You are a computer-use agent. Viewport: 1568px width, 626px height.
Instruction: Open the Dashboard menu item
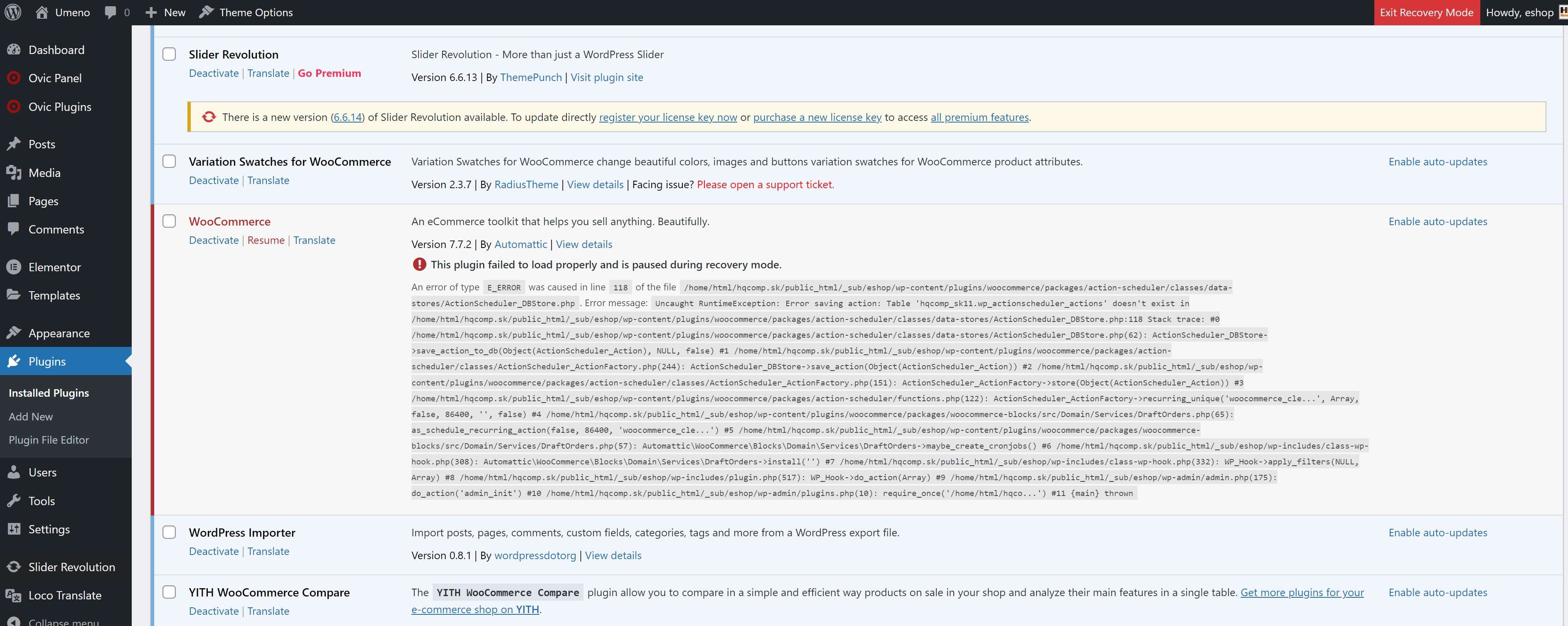(66, 50)
